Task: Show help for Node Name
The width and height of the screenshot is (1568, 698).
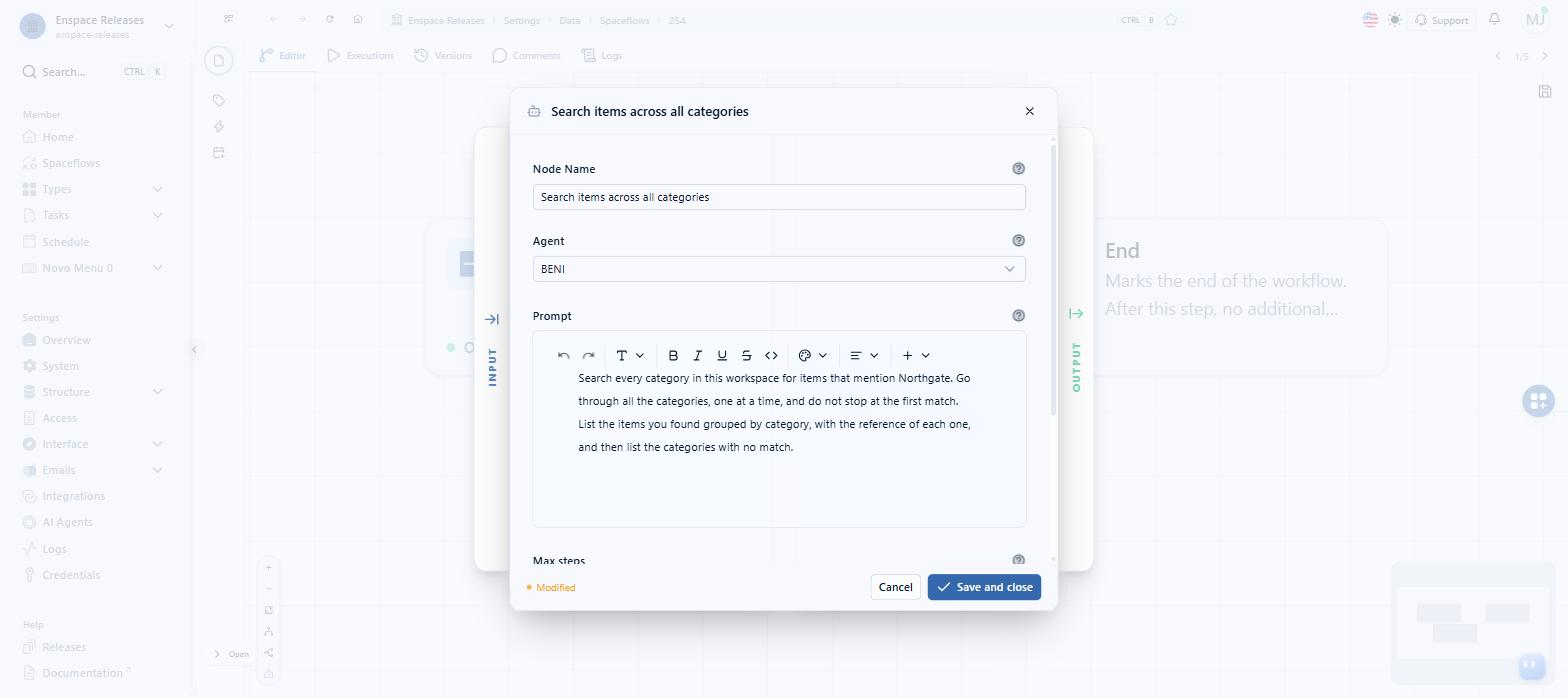Action: point(1019,169)
